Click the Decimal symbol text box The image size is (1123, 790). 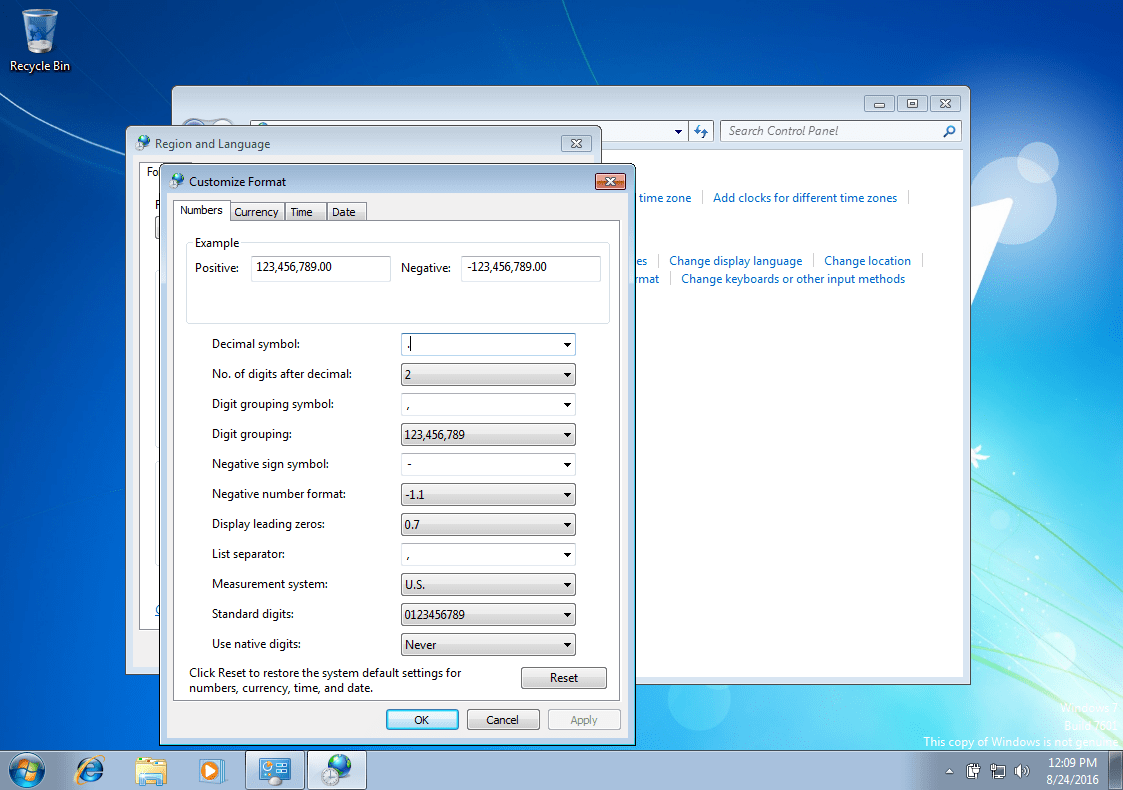pos(481,345)
